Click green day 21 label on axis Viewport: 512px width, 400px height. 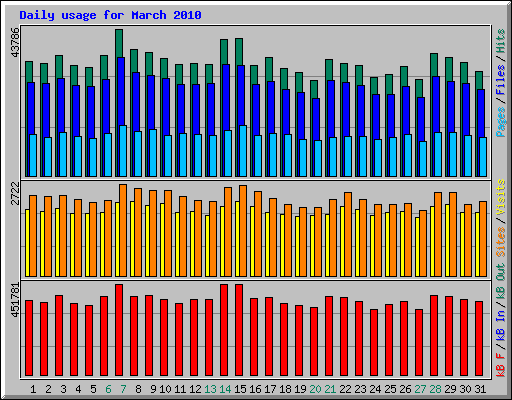point(330,389)
